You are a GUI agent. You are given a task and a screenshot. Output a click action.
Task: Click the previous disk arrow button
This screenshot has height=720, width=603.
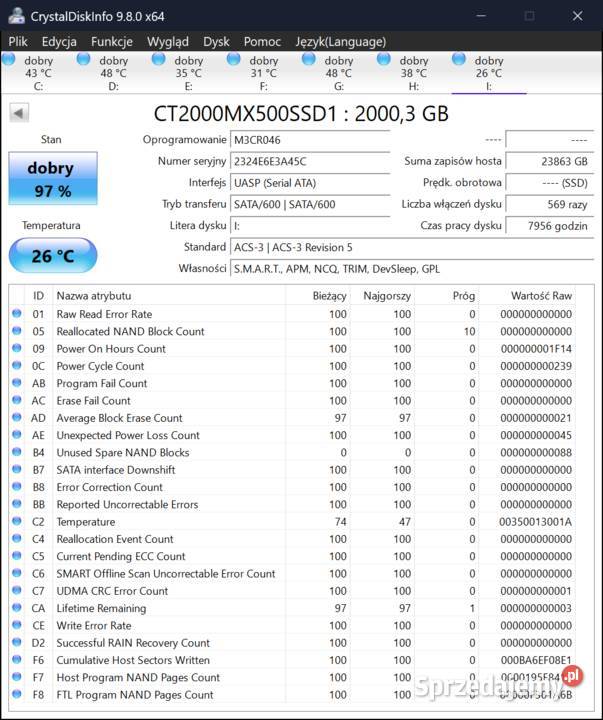tap(19, 113)
